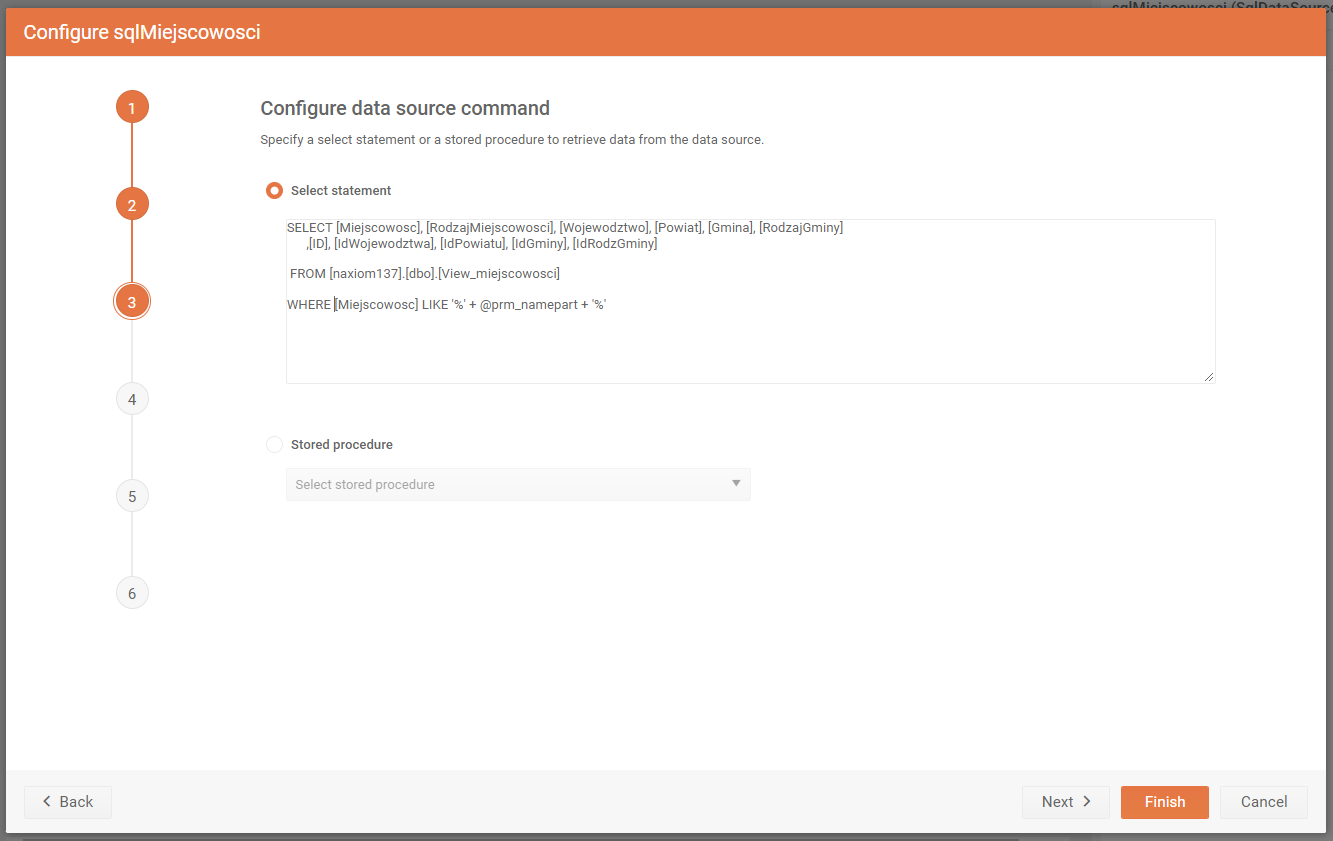Viewport: 1333px width, 841px height.
Task: Select step 4 in the stepper
Action: tap(132, 399)
